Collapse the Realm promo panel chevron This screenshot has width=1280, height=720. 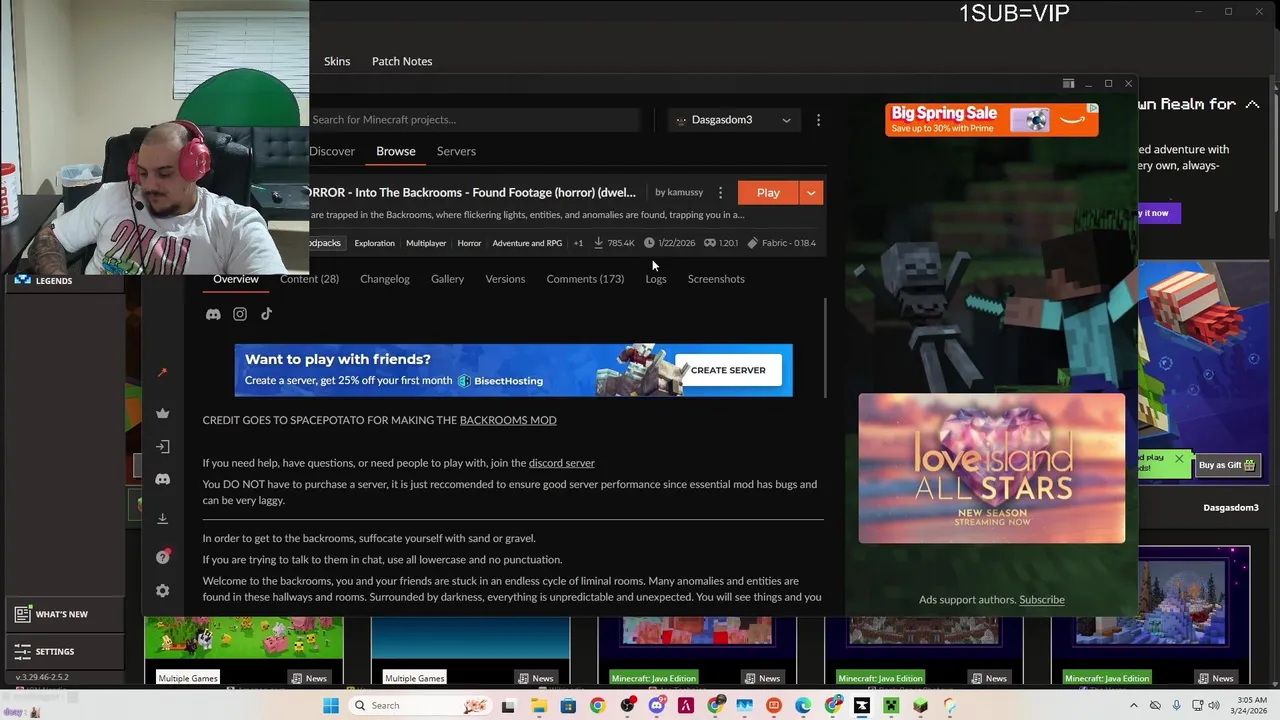point(1252,104)
